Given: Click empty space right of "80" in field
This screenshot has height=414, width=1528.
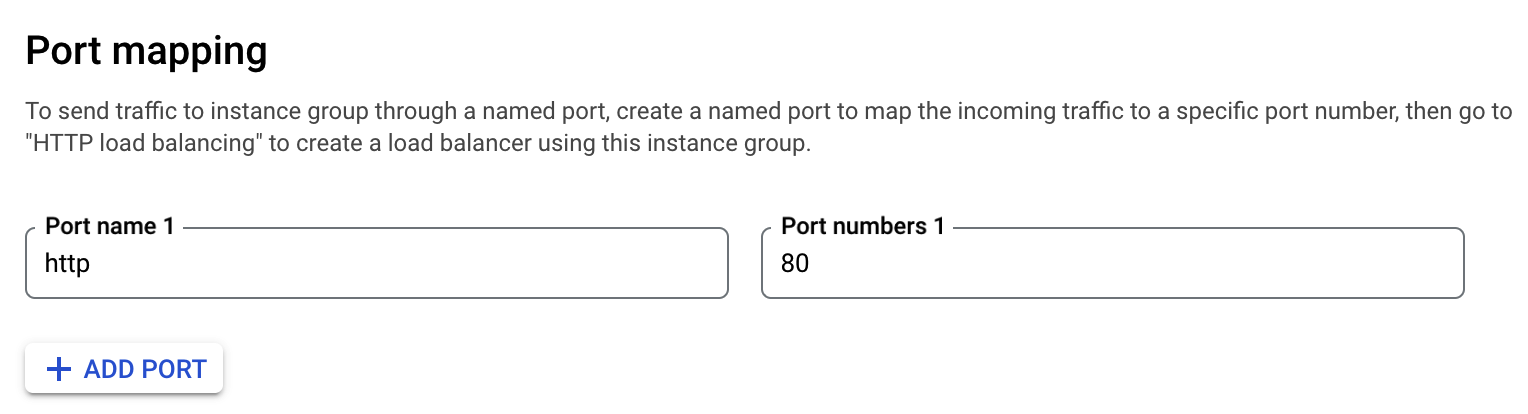Looking at the screenshot, I should tap(1130, 264).
